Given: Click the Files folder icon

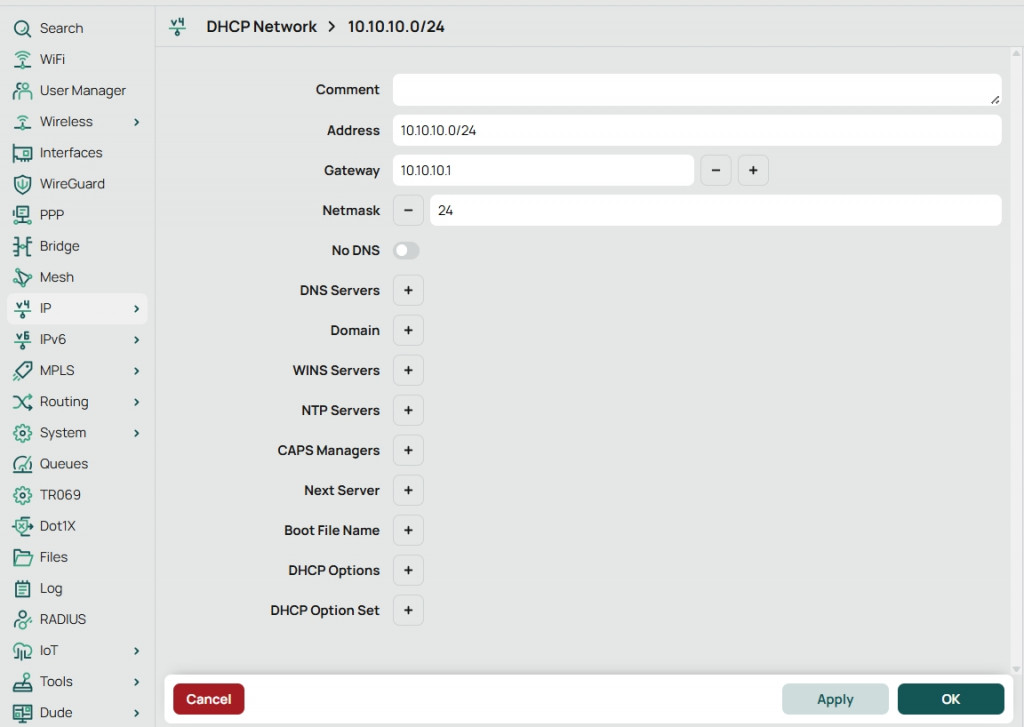Looking at the screenshot, I should tap(22, 557).
